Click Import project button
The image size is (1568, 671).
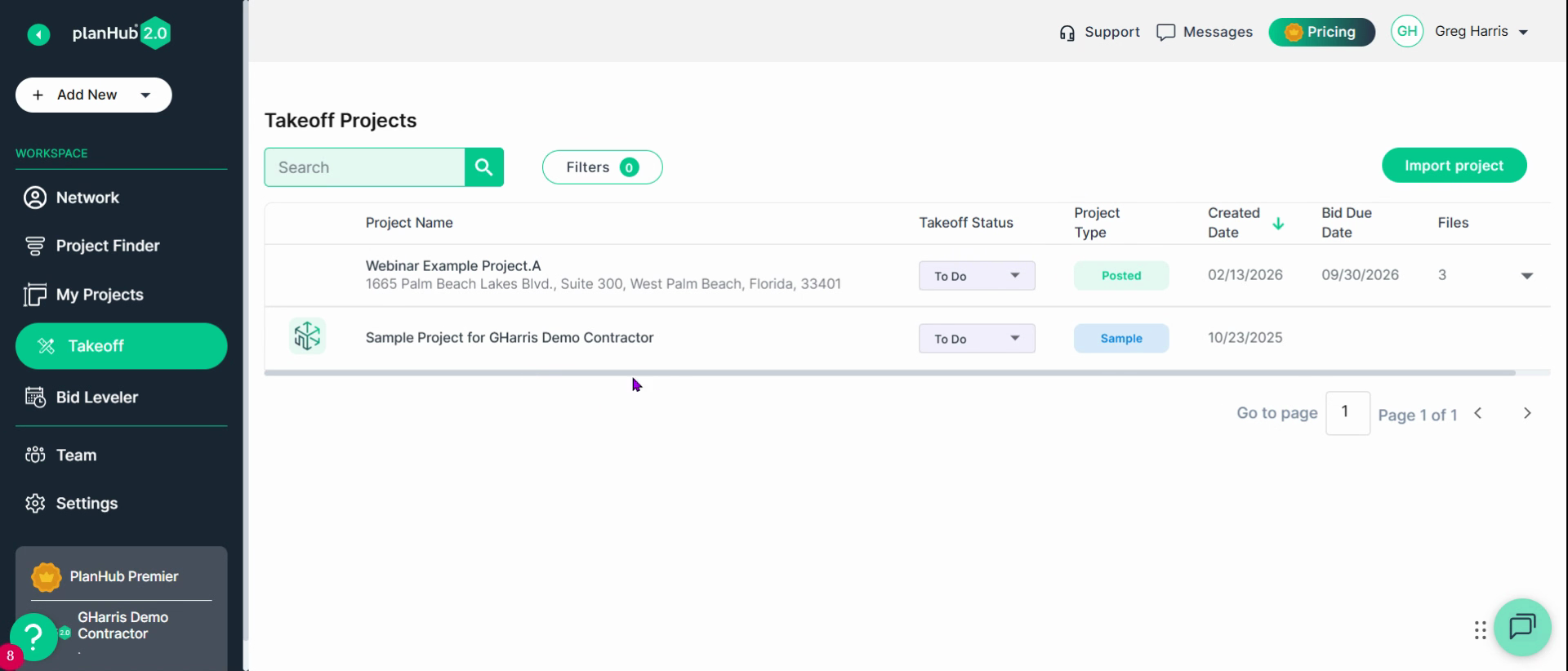[x=1454, y=166]
